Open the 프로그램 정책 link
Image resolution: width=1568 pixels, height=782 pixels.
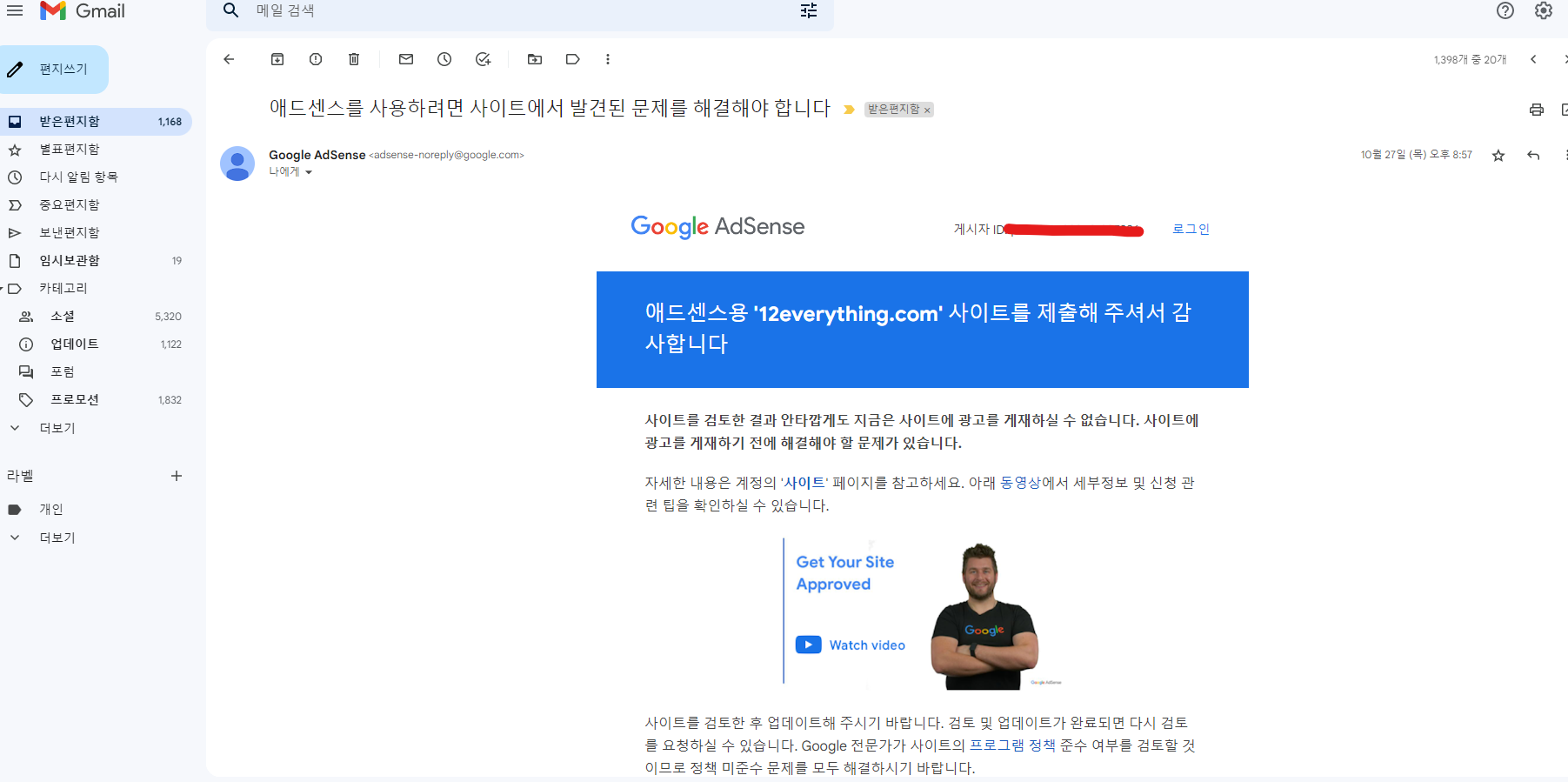tap(1012, 745)
